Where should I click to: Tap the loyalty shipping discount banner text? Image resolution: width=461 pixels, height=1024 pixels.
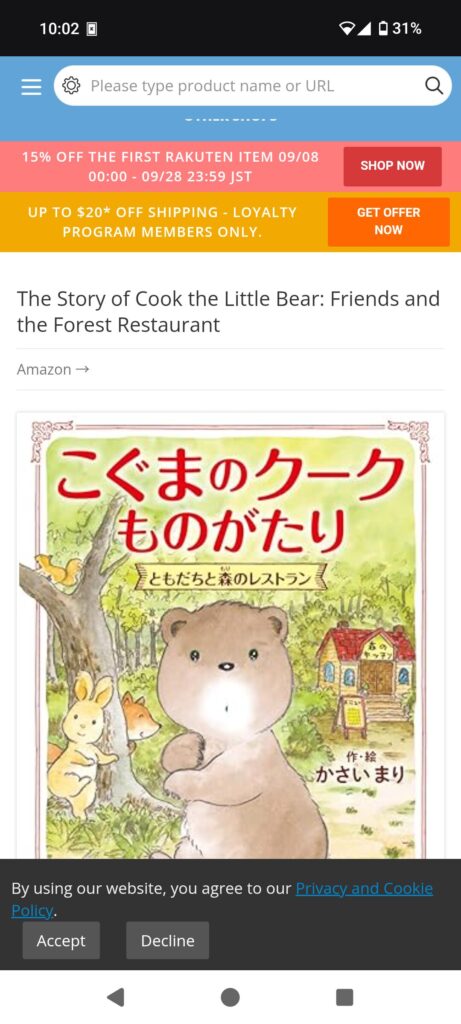(162, 222)
